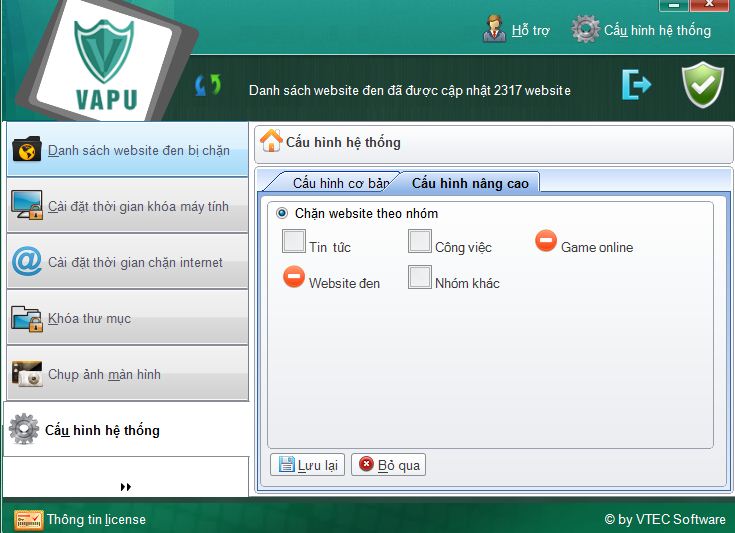Screen dimensions: 735x533
Task: Click the locked folder icon
Action: [x=27, y=318]
